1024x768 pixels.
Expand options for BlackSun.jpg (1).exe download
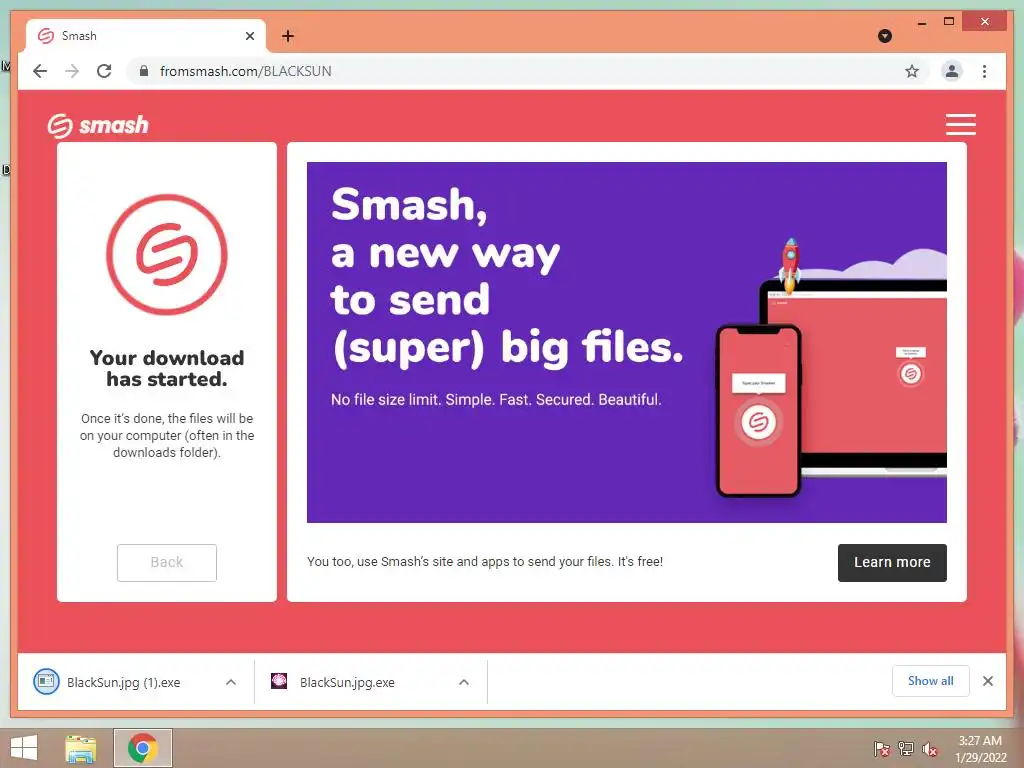point(231,682)
